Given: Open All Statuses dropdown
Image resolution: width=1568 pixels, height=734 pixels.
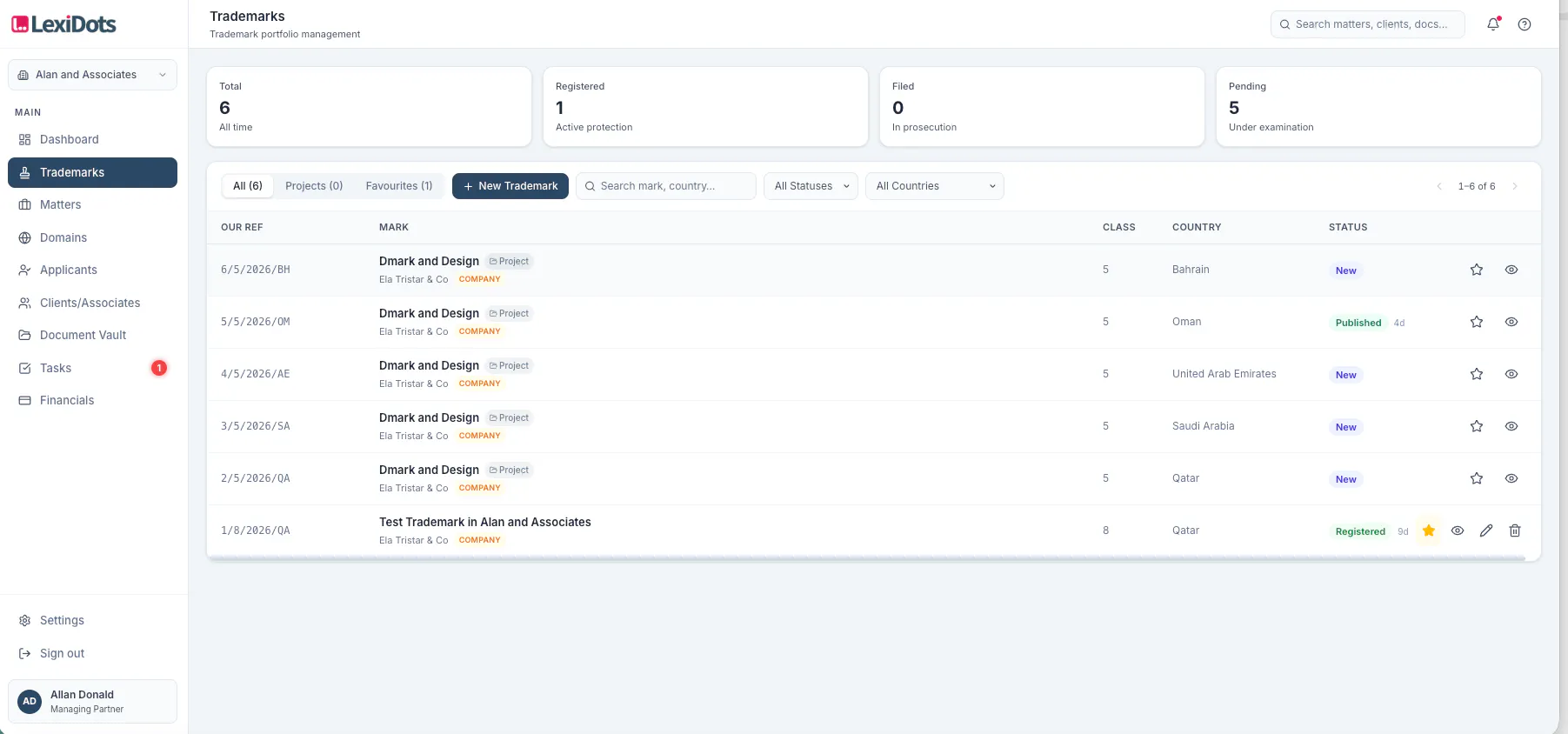Looking at the screenshot, I should coord(811,186).
